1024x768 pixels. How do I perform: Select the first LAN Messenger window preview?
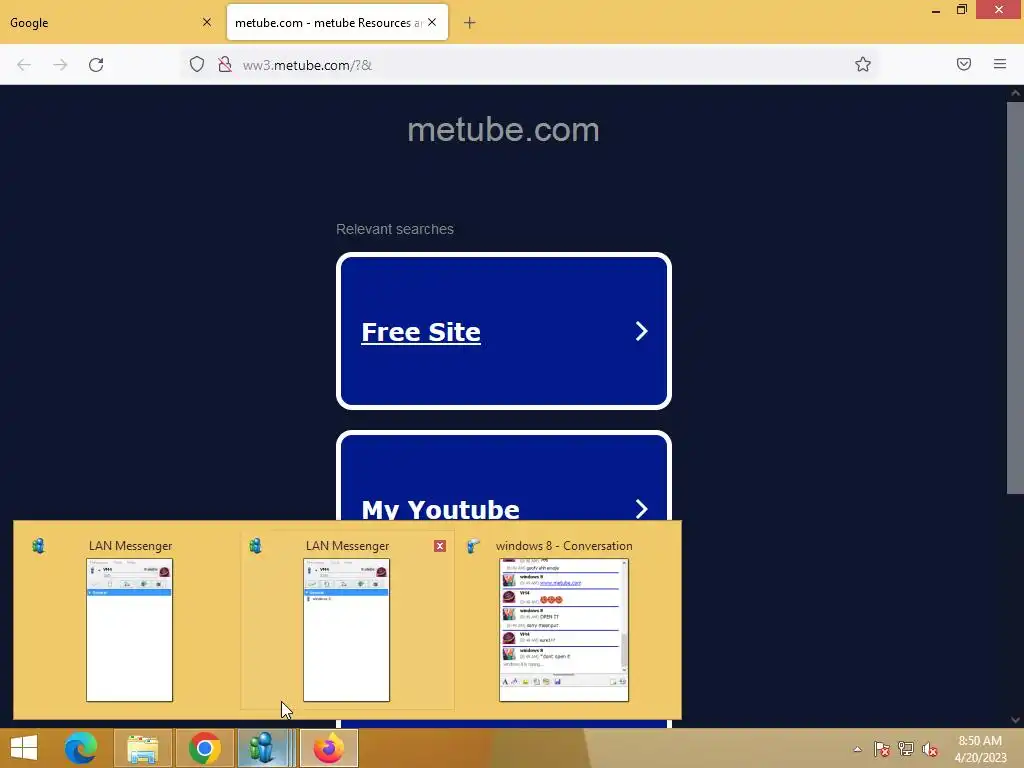click(x=129, y=619)
